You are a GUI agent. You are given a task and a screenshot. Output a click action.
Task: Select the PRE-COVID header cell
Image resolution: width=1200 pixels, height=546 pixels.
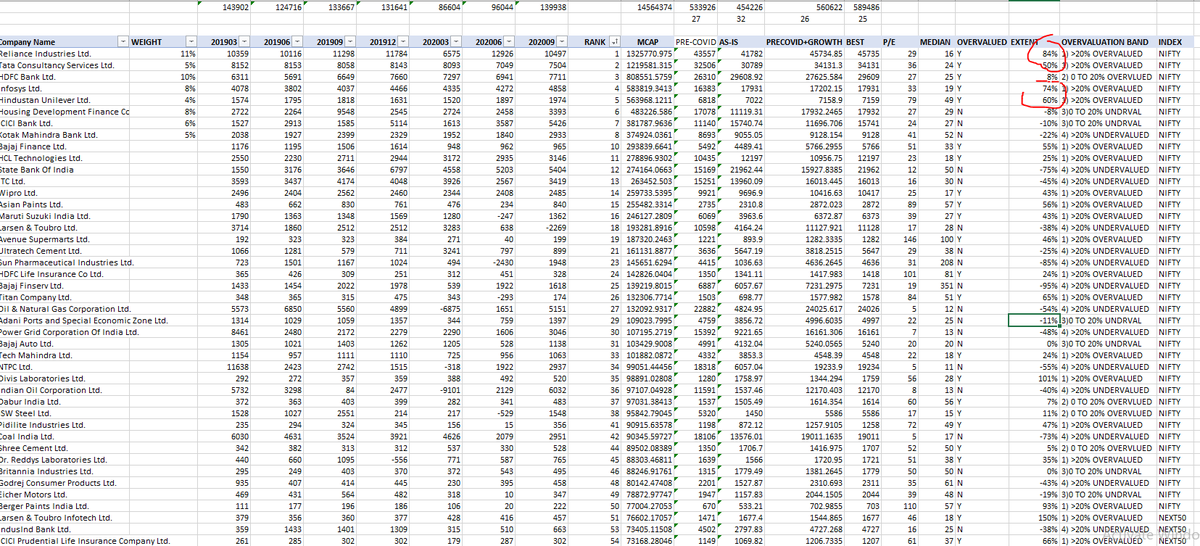(x=696, y=41)
